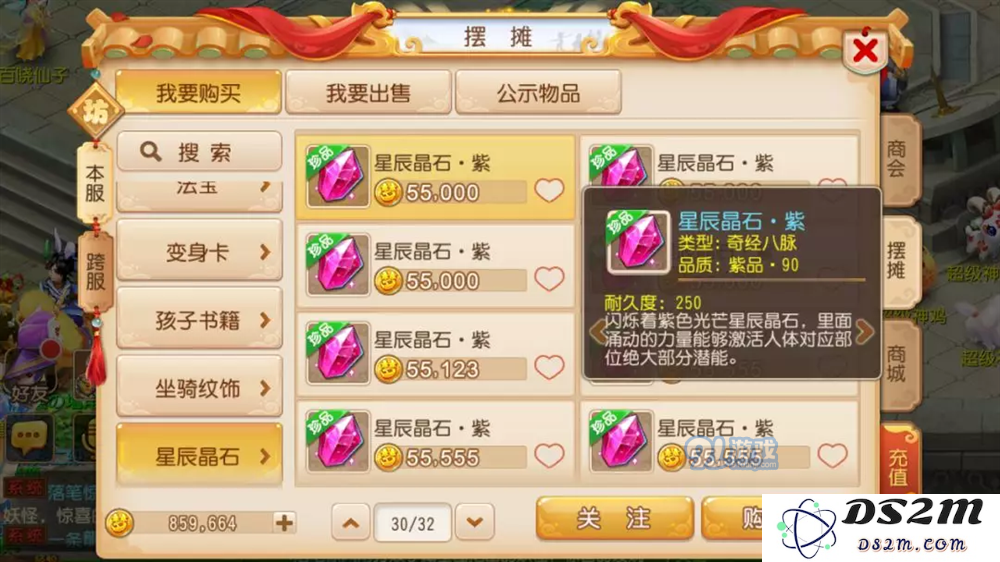Toggle heart on left 55,555 listing
Image resolution: width=1000 pixels, height=562 pixels.
(x=549, y=455)
